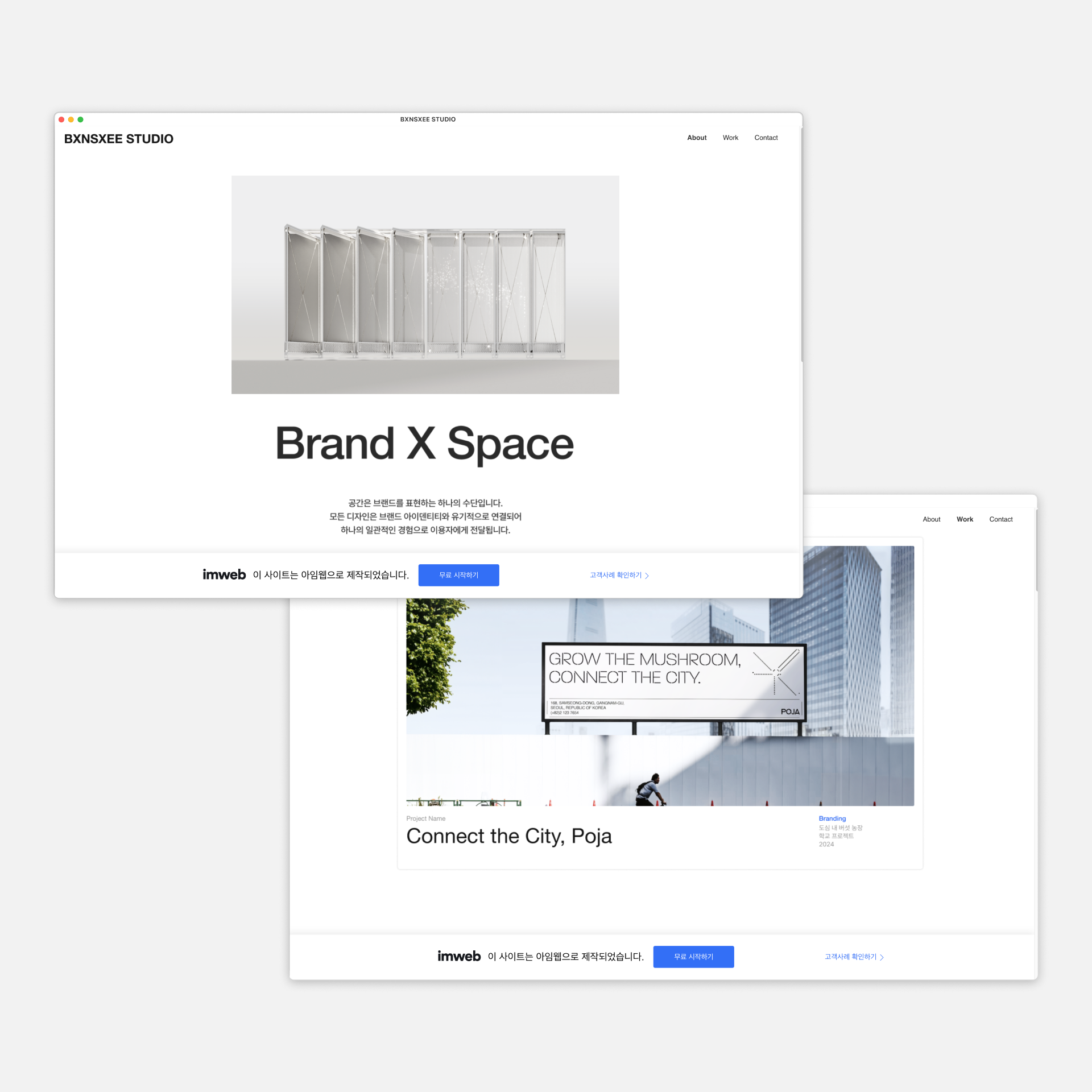Click the BXNSXEE STUDIO wordmark logo

click(x=119, y=138)
